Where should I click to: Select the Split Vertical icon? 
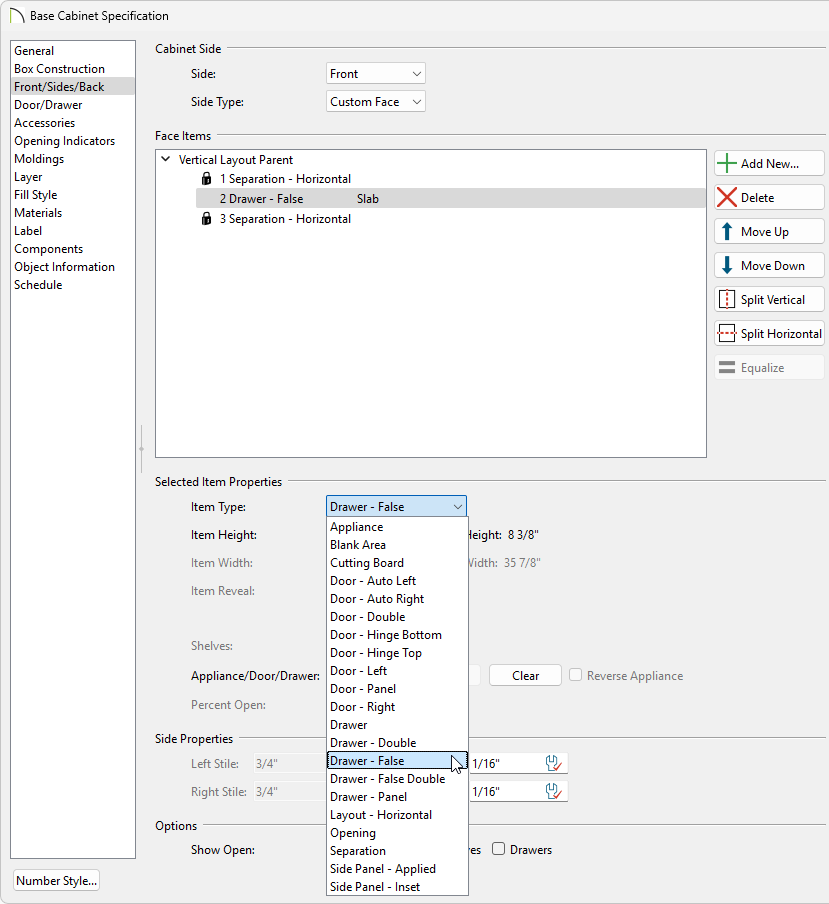(727, 299)
